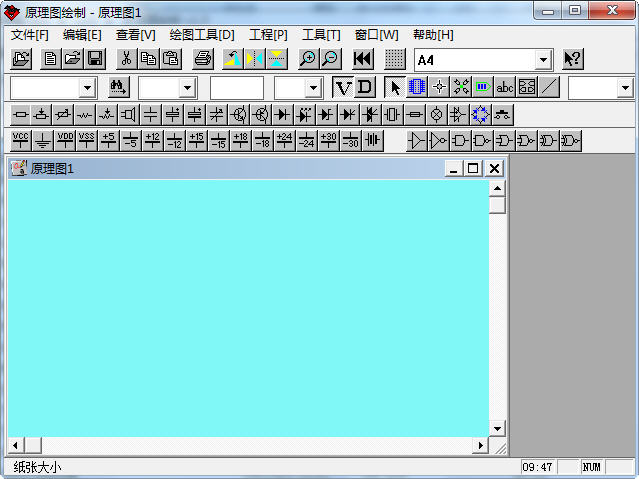Place the battery symbol
The width and height of the screenshot is (639, 479).
point(372,141)
